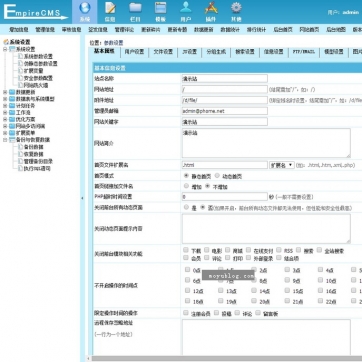Screen dimensions: 362x362
Task: Collapse the 系统设置 tree node
Action: pos(5,49)
